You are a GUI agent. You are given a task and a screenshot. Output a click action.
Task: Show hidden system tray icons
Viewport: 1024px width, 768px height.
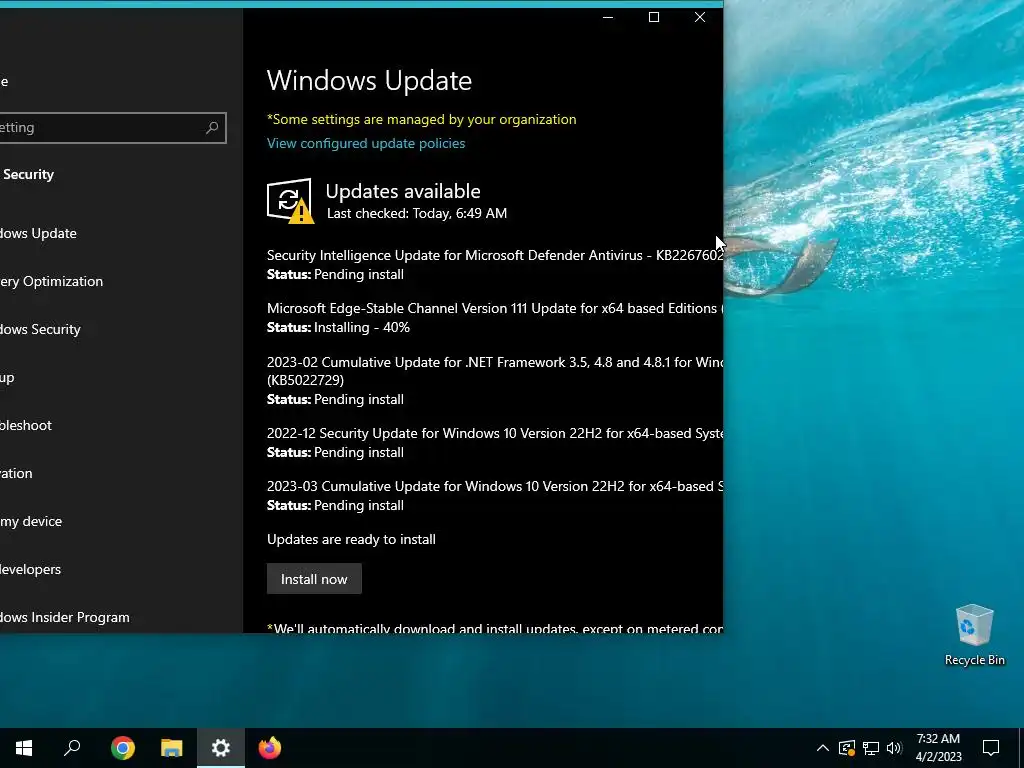823,748
